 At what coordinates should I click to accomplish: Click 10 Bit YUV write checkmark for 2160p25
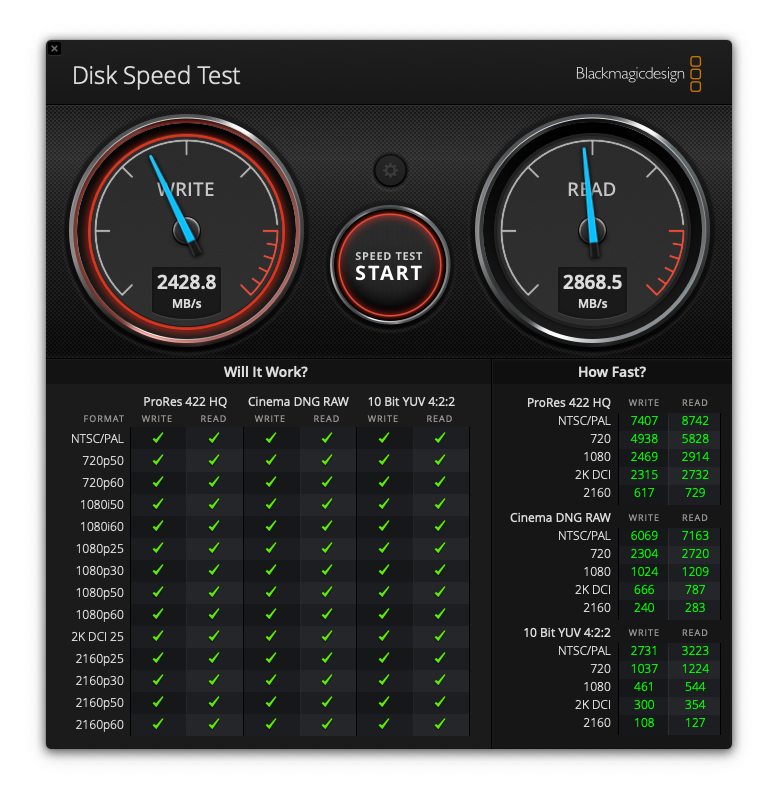click(384, 658)
